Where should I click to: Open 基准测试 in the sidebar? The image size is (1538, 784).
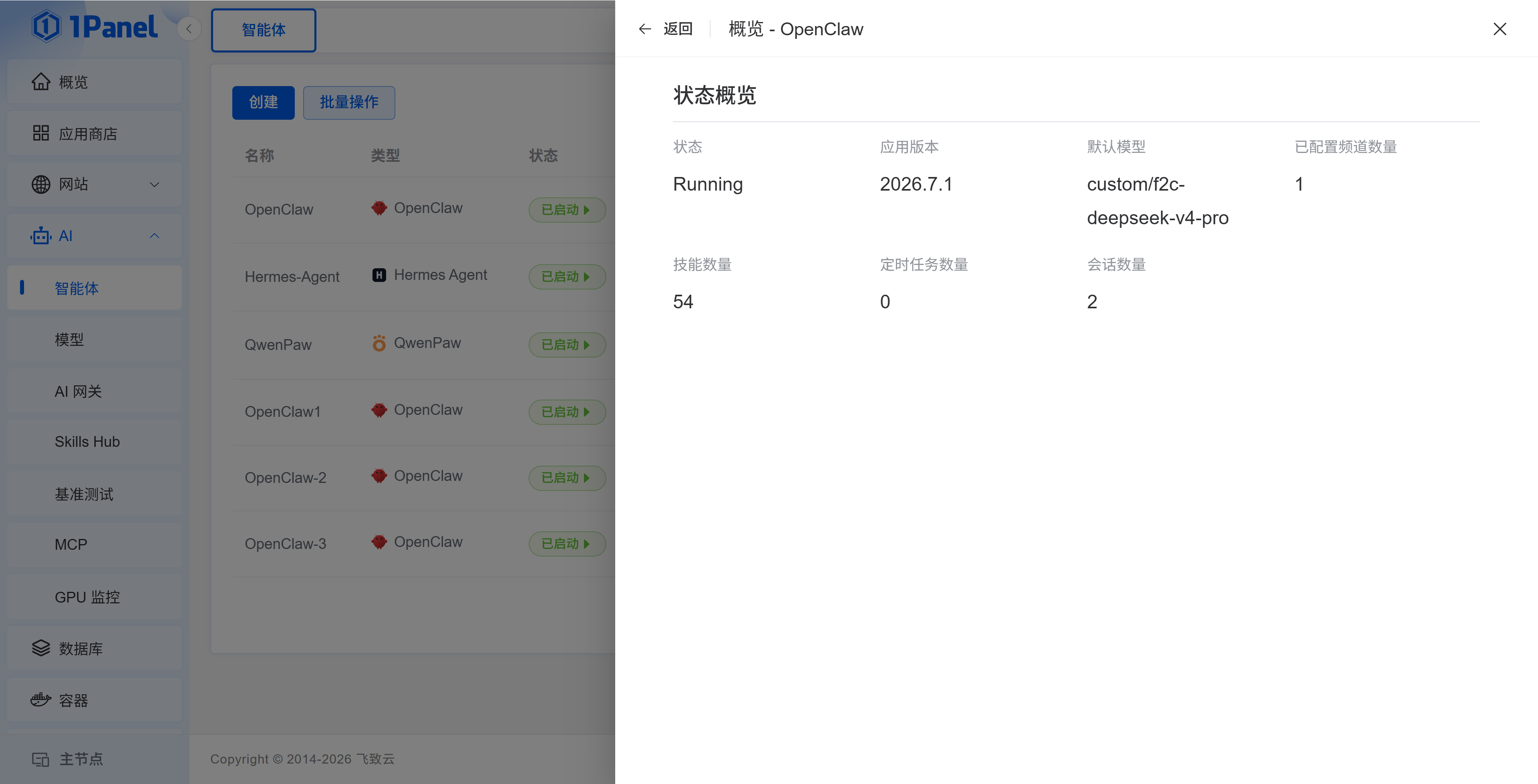(95, 494)
